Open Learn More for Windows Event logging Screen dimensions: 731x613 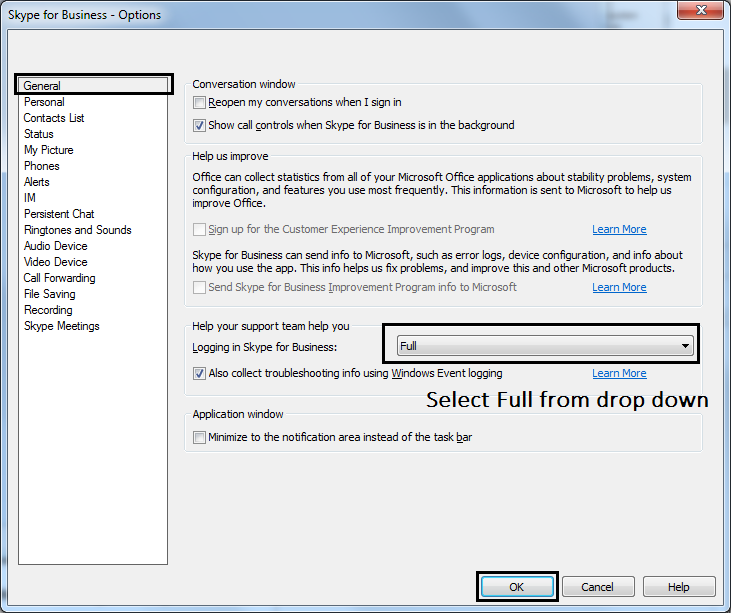[619, 373]
